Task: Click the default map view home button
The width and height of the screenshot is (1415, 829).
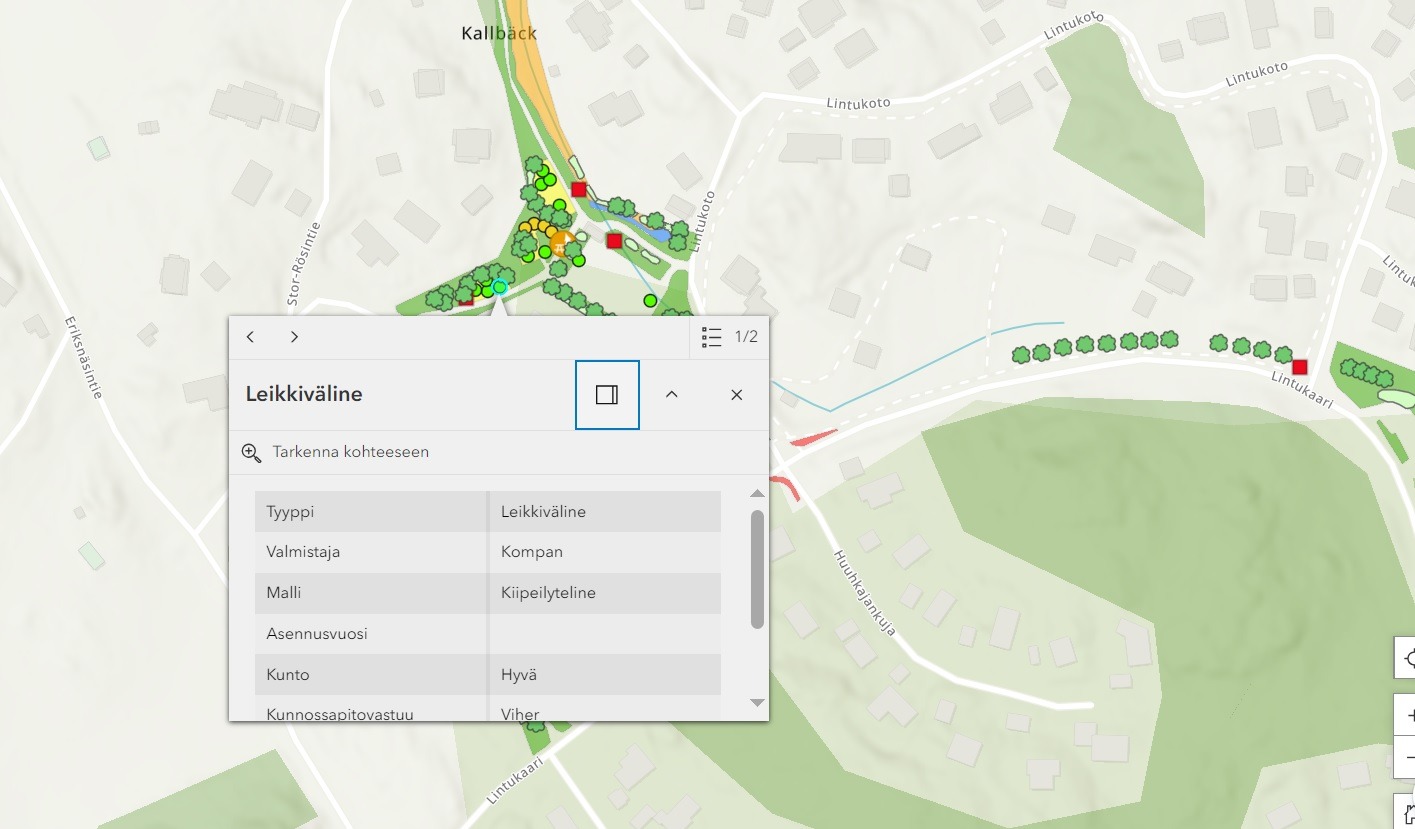Action: [x=1408, y=810]
